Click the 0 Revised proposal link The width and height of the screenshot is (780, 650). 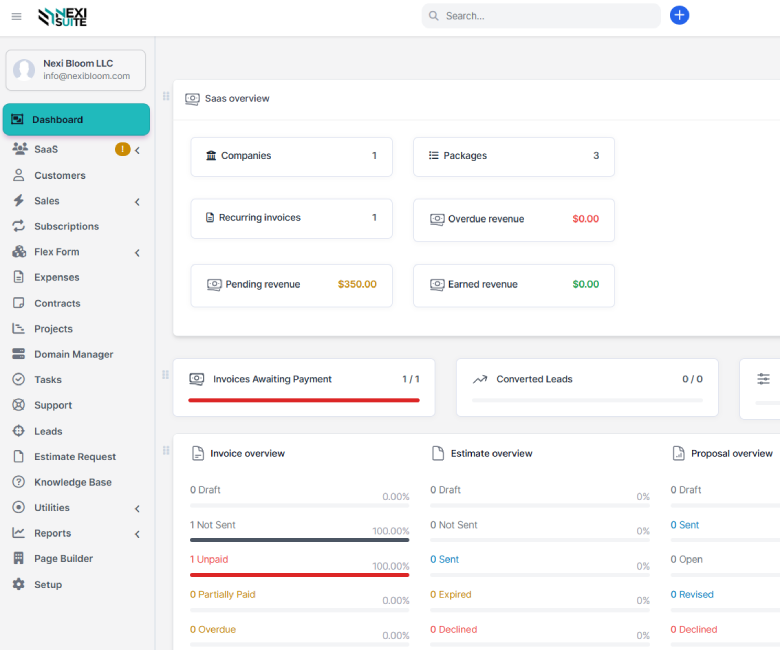point(691,594)
